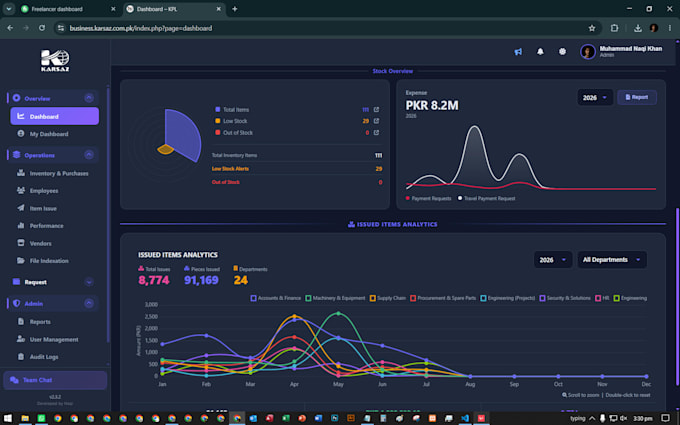The image size is (680, 425).
Task: Open the Low Stock external link icon
Action: 376,121
